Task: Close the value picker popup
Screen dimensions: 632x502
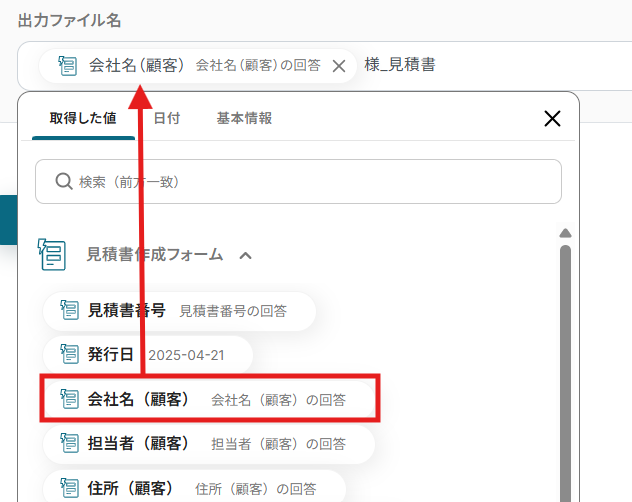Action: point(552,119)
